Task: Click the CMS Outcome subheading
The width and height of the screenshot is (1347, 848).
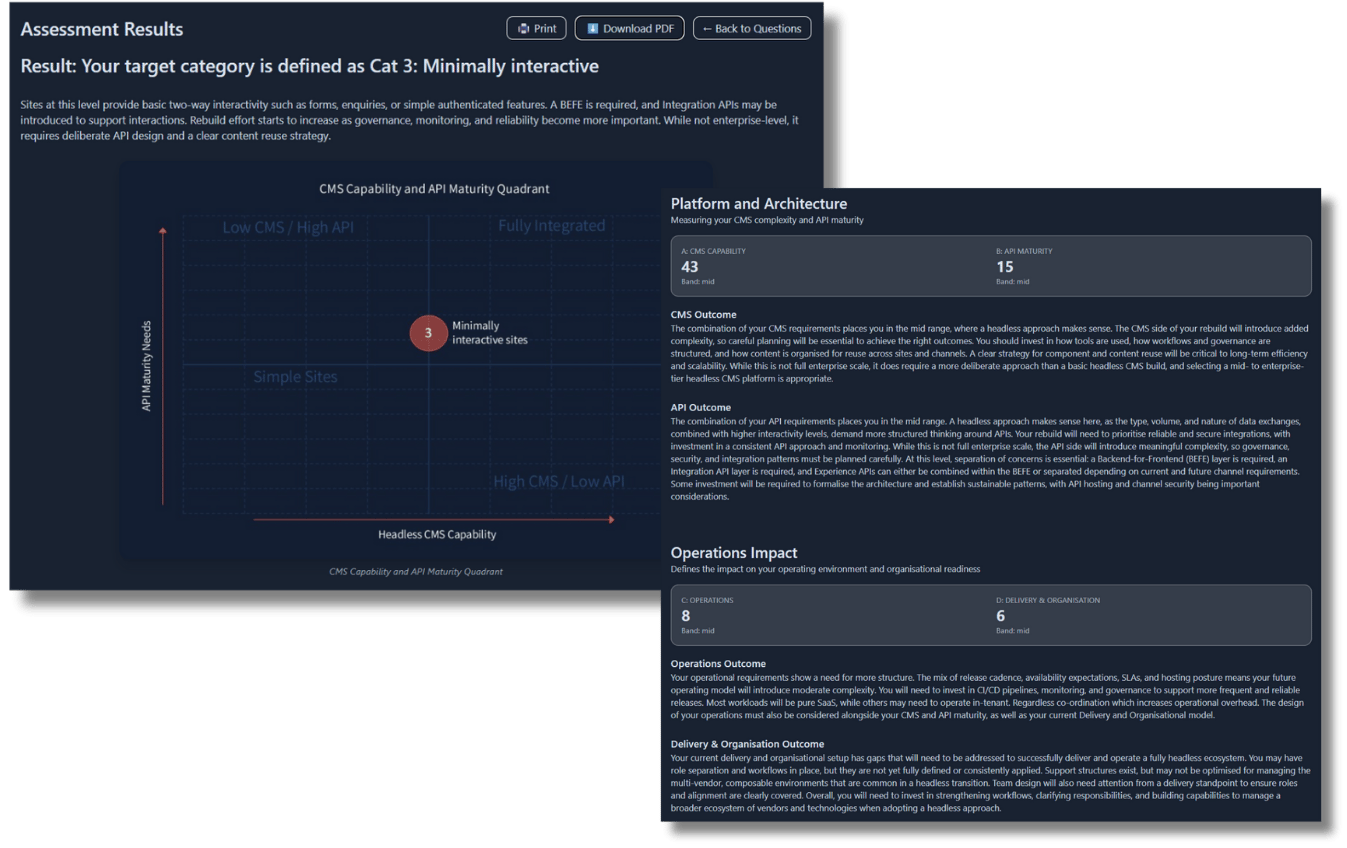Action: coord(703,315)
